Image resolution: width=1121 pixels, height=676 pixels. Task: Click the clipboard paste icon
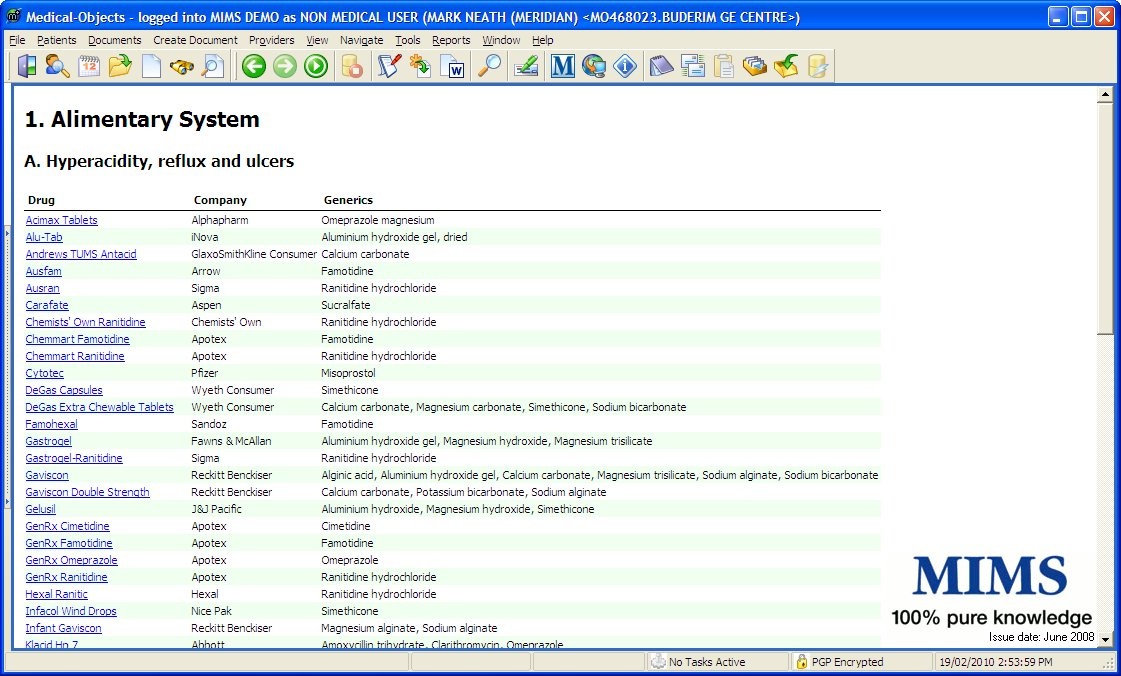(x=724, y=66)
